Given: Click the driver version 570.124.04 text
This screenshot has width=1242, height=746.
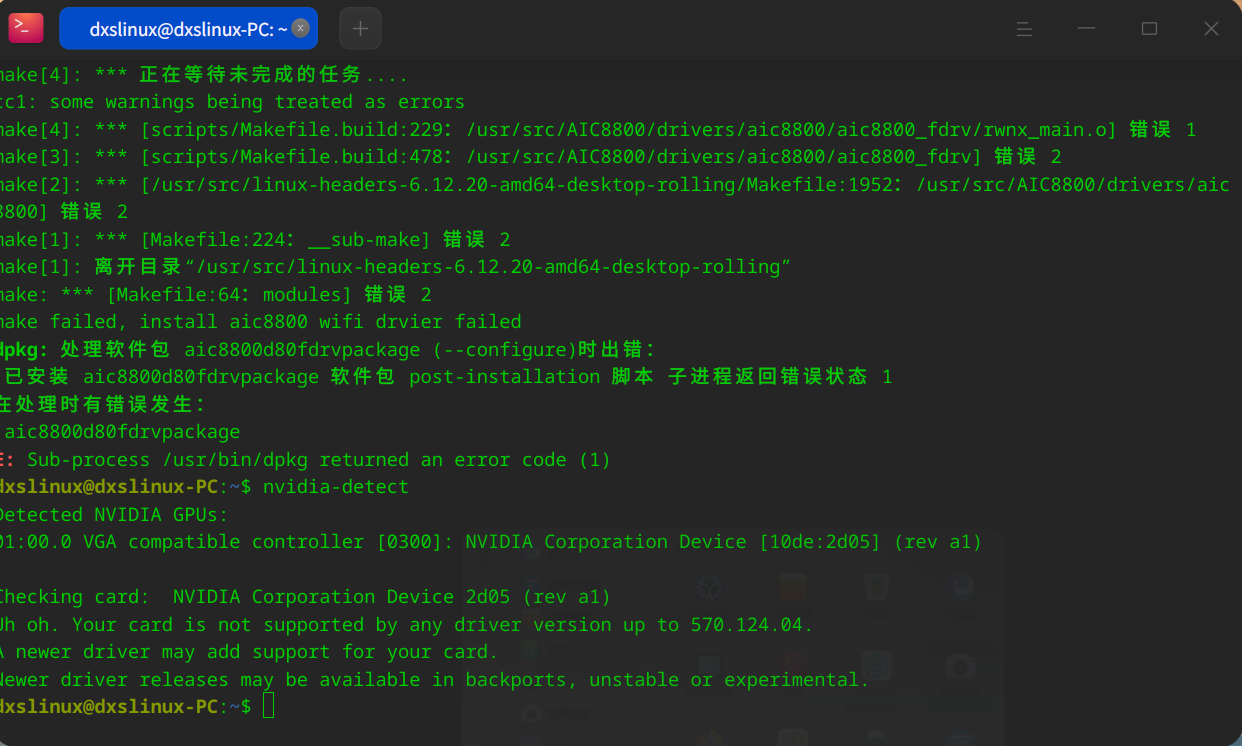Looking at the screenshot, I should pos(751,625).
